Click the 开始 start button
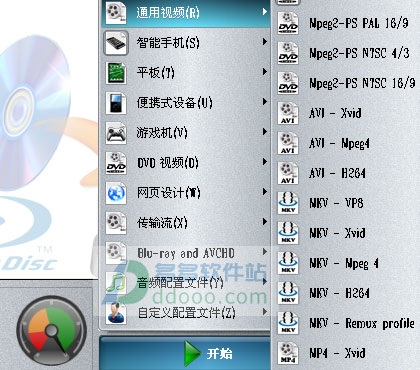This screenshot has width=420, height=370. (x=185, y=353)
